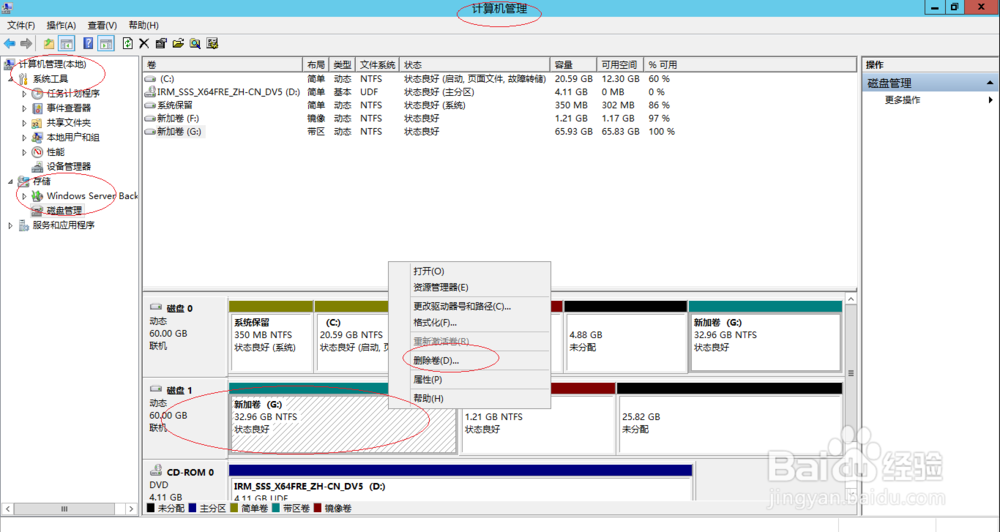This screenshot has width=1000, height=532.
Task: Select the 计算机管理(本地) root node
Action: pos(52,64)
